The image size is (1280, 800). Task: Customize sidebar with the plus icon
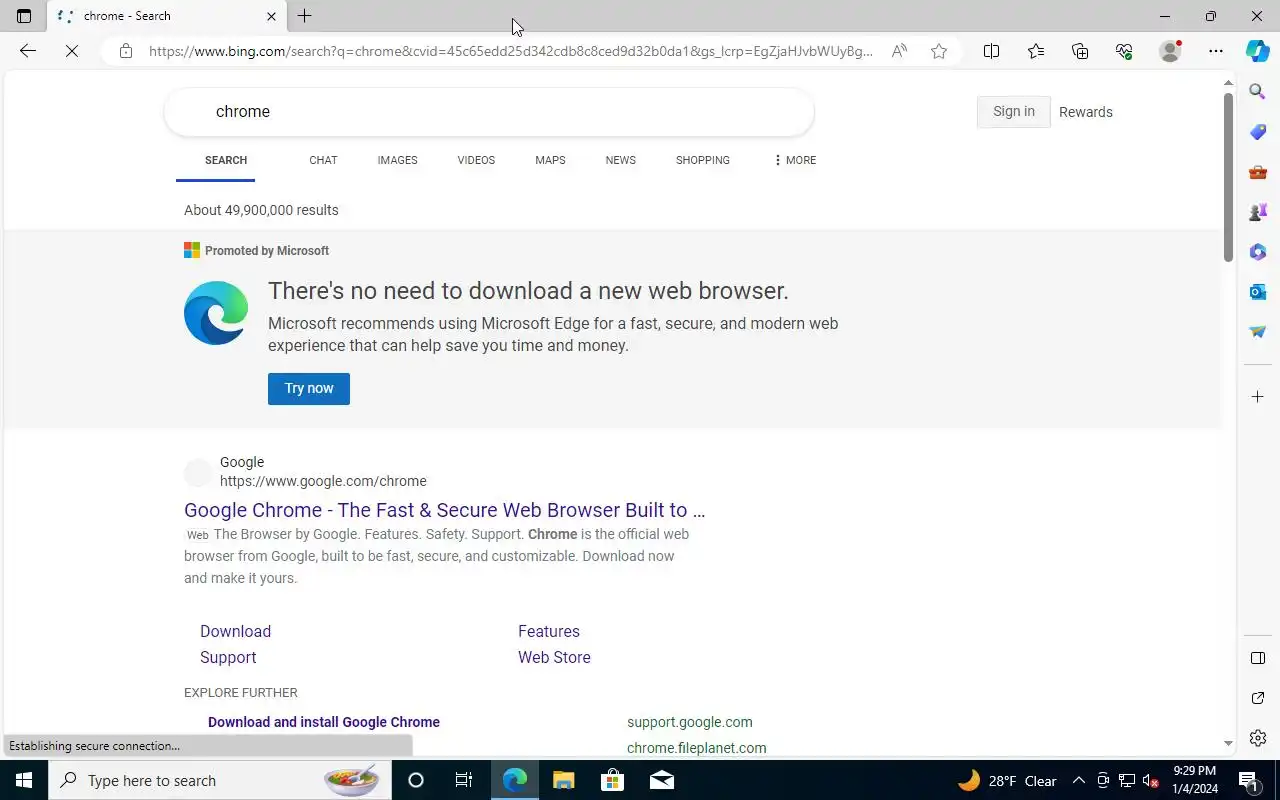click(1258, 397)
